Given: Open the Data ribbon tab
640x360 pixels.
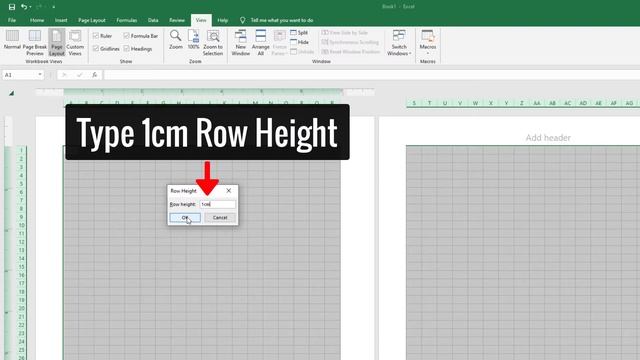Looking at the screenshot, I should (x=153, y=20).
